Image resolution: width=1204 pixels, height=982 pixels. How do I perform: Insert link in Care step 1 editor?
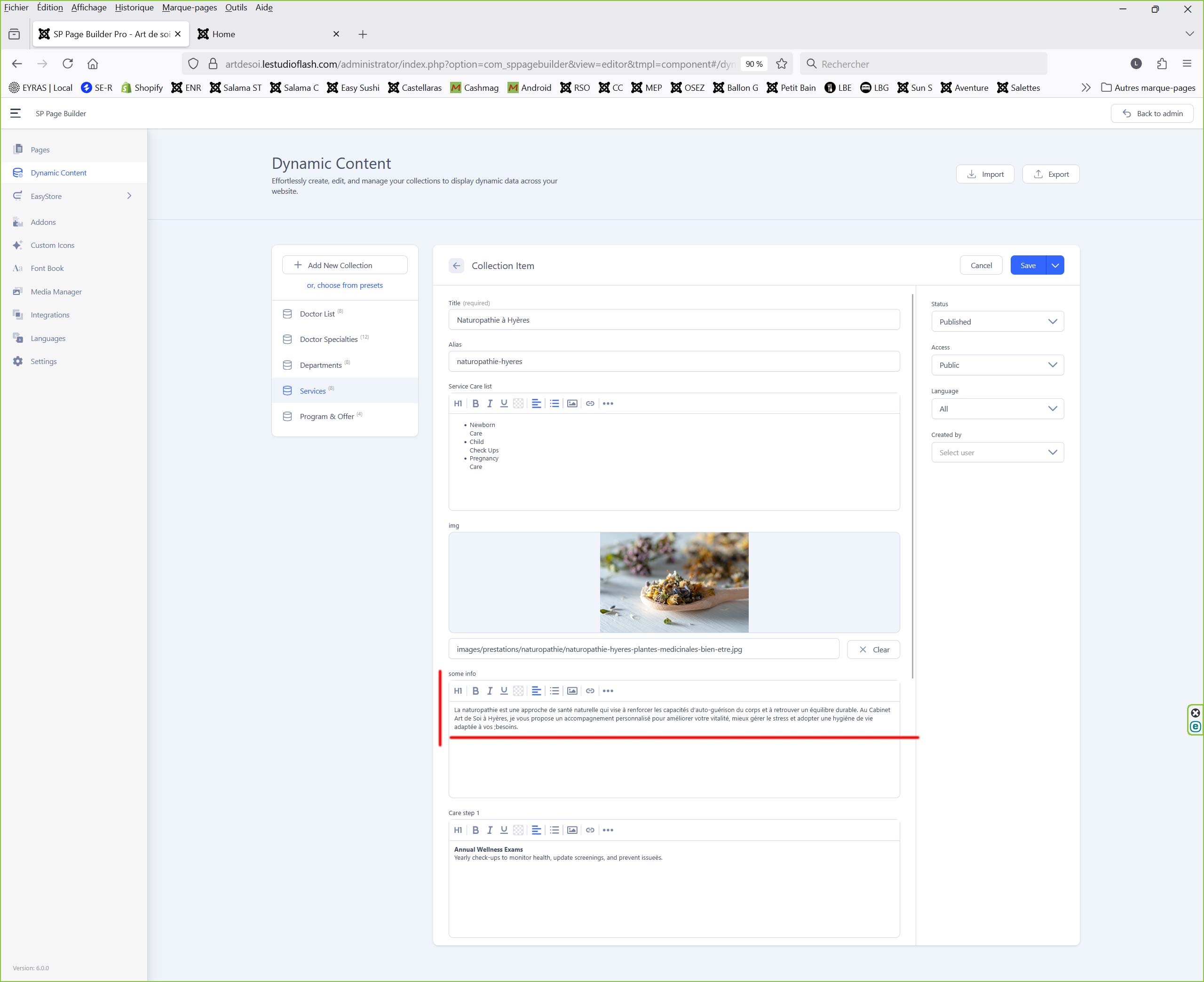point(590,830)
